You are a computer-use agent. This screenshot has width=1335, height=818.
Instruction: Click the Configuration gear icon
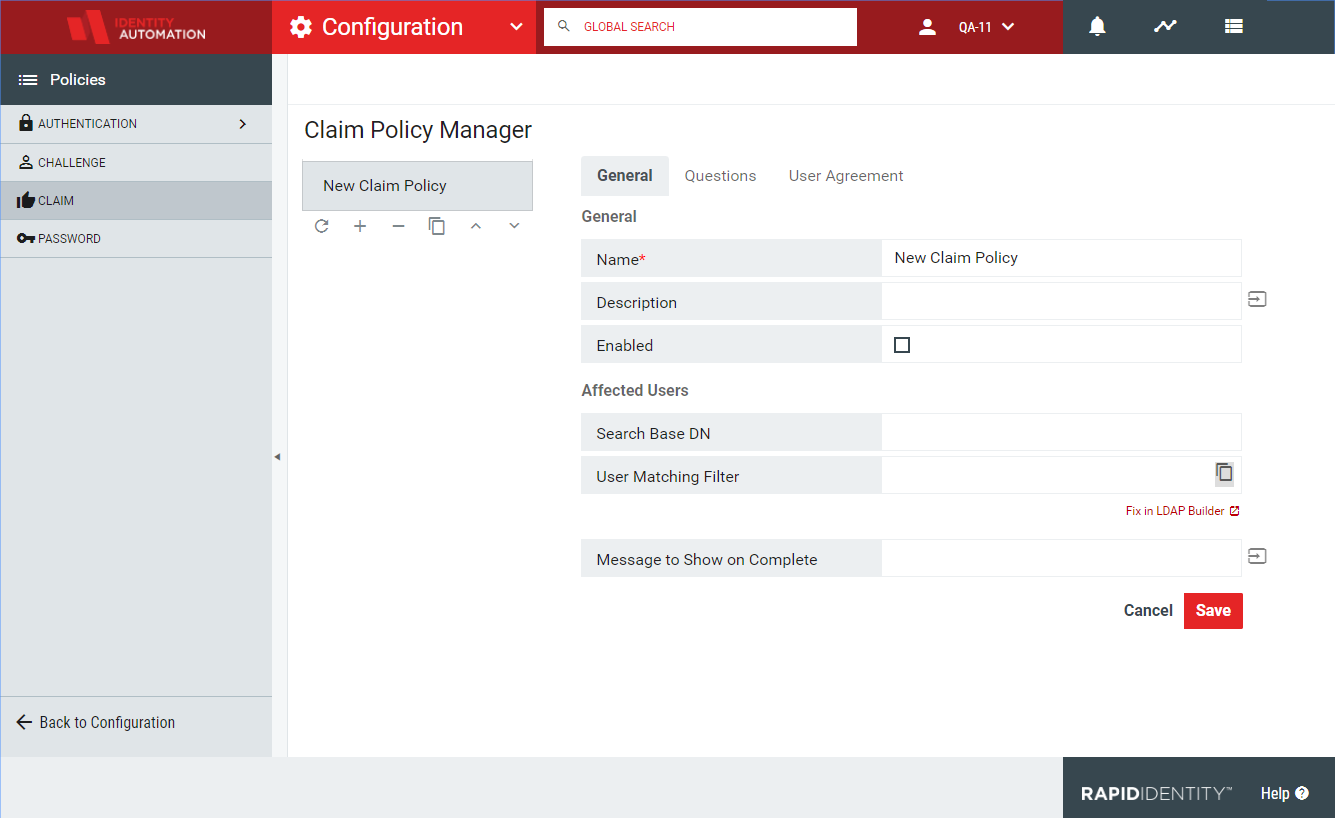(x=301, y=27)
